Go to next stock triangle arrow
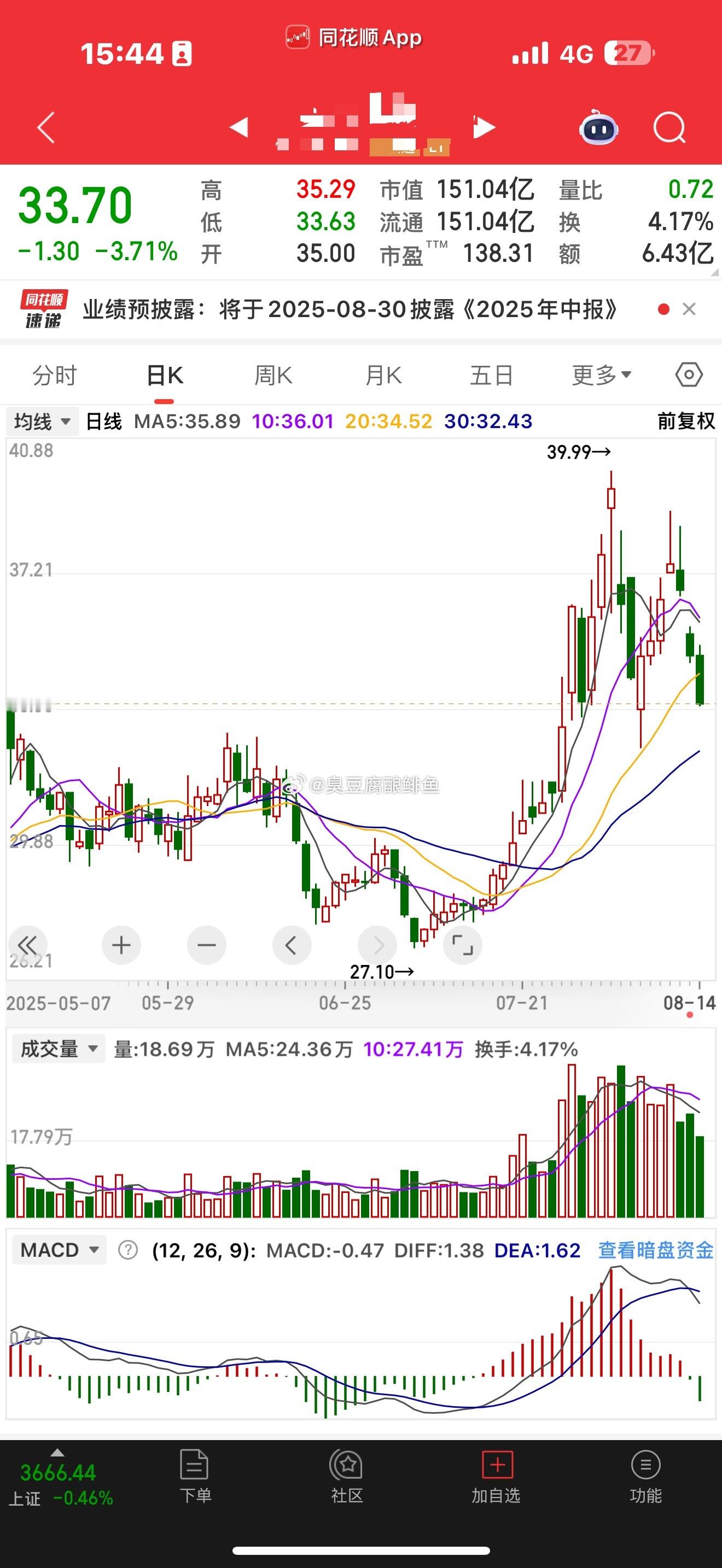 (x=485, y=127)
